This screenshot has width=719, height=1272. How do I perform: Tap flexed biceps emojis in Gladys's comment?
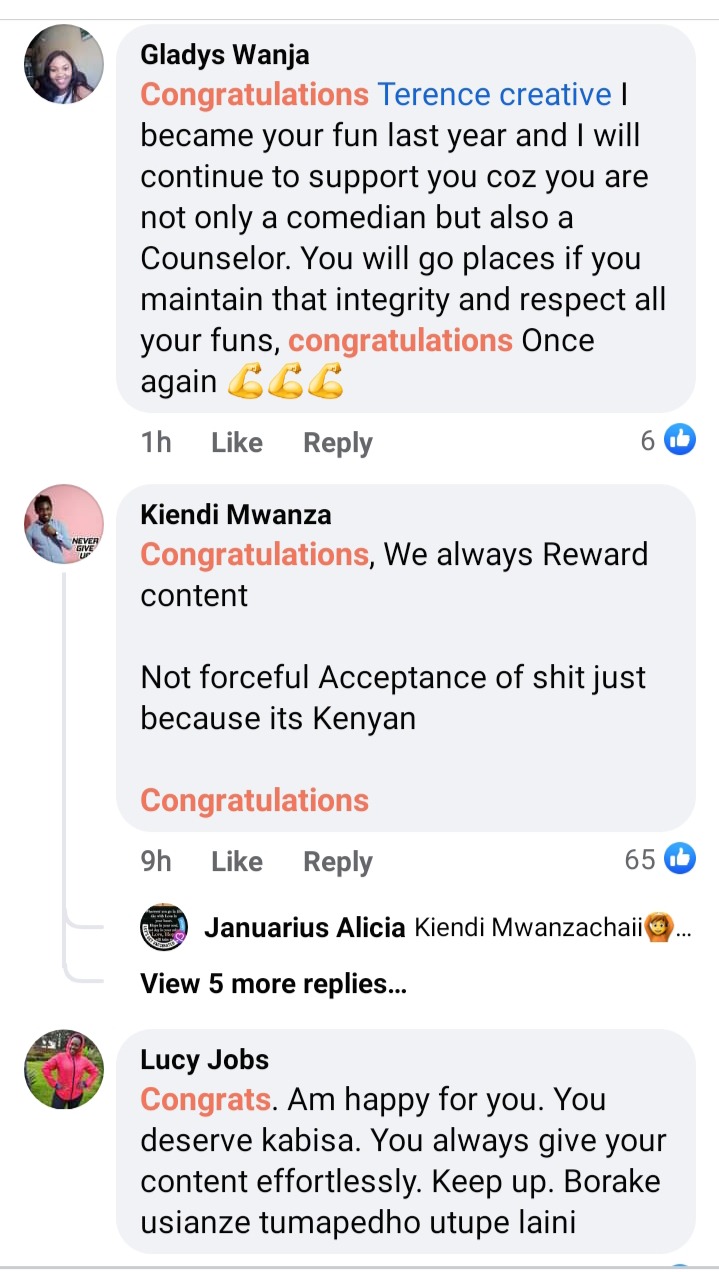285,382
